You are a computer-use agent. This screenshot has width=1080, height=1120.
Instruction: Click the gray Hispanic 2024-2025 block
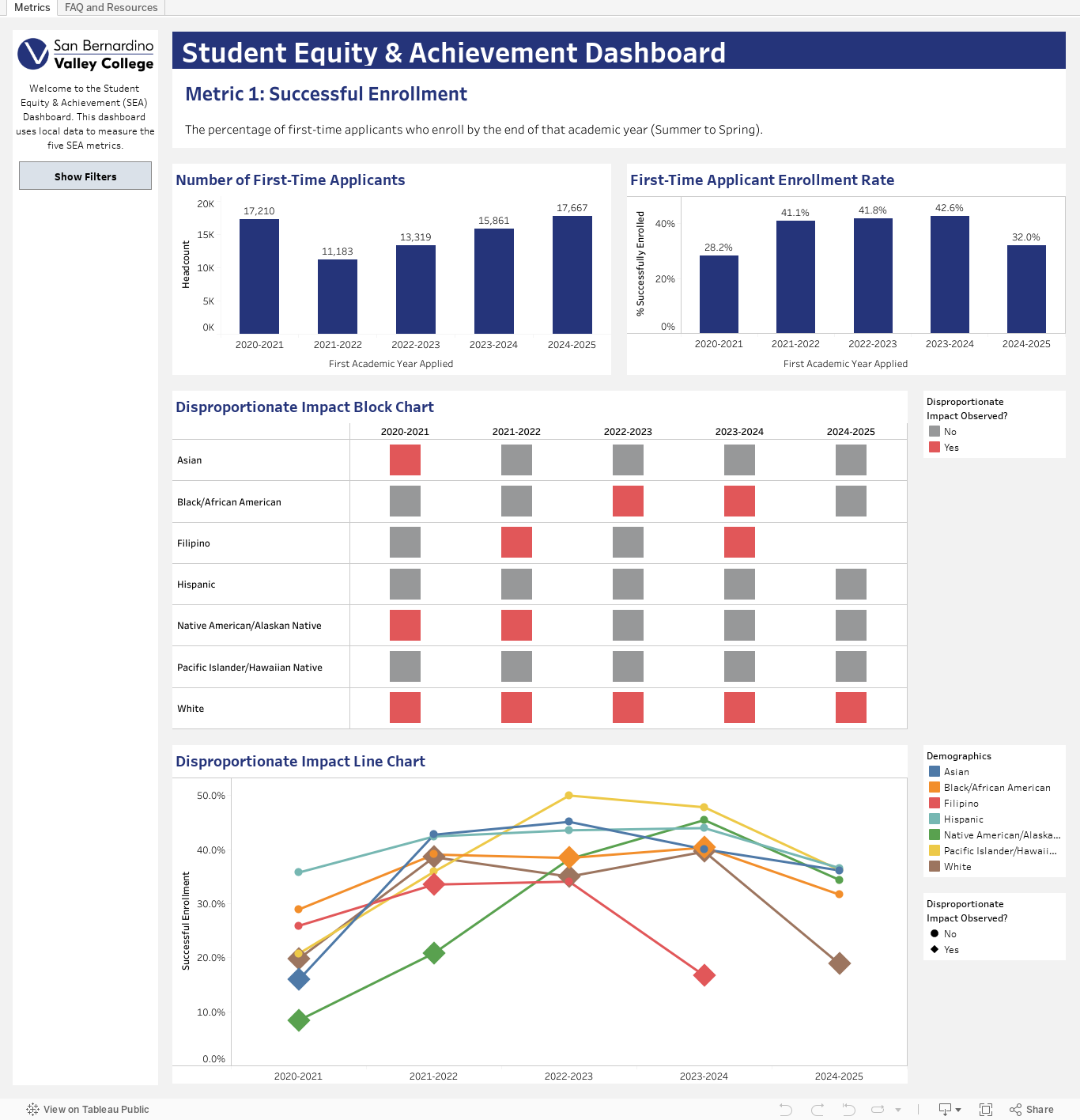[851, 584]
